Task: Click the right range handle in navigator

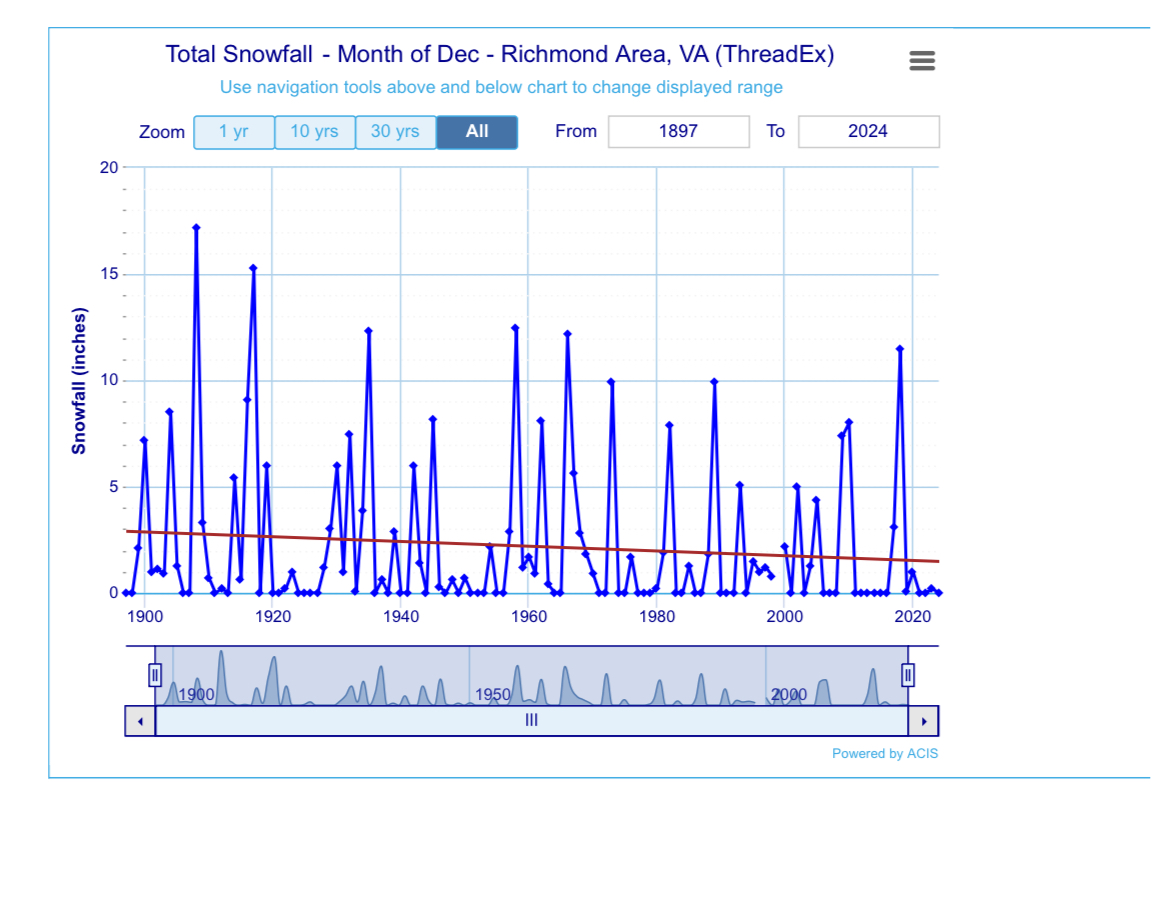Action: click(x=908, y=675)
